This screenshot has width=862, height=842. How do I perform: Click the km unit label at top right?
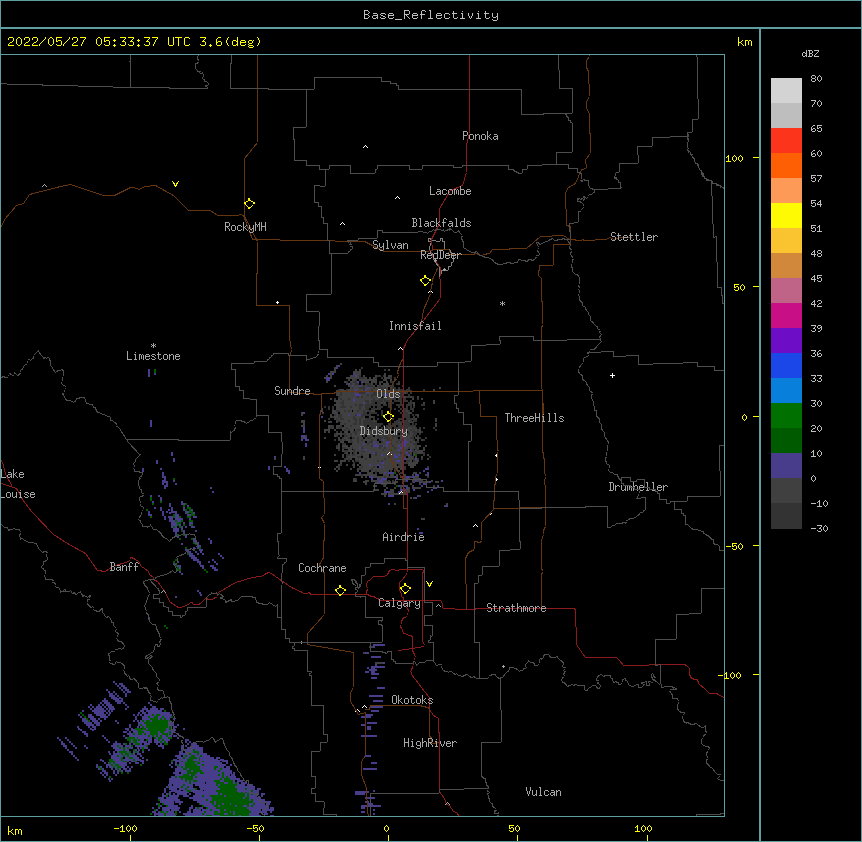pos(744,42)
